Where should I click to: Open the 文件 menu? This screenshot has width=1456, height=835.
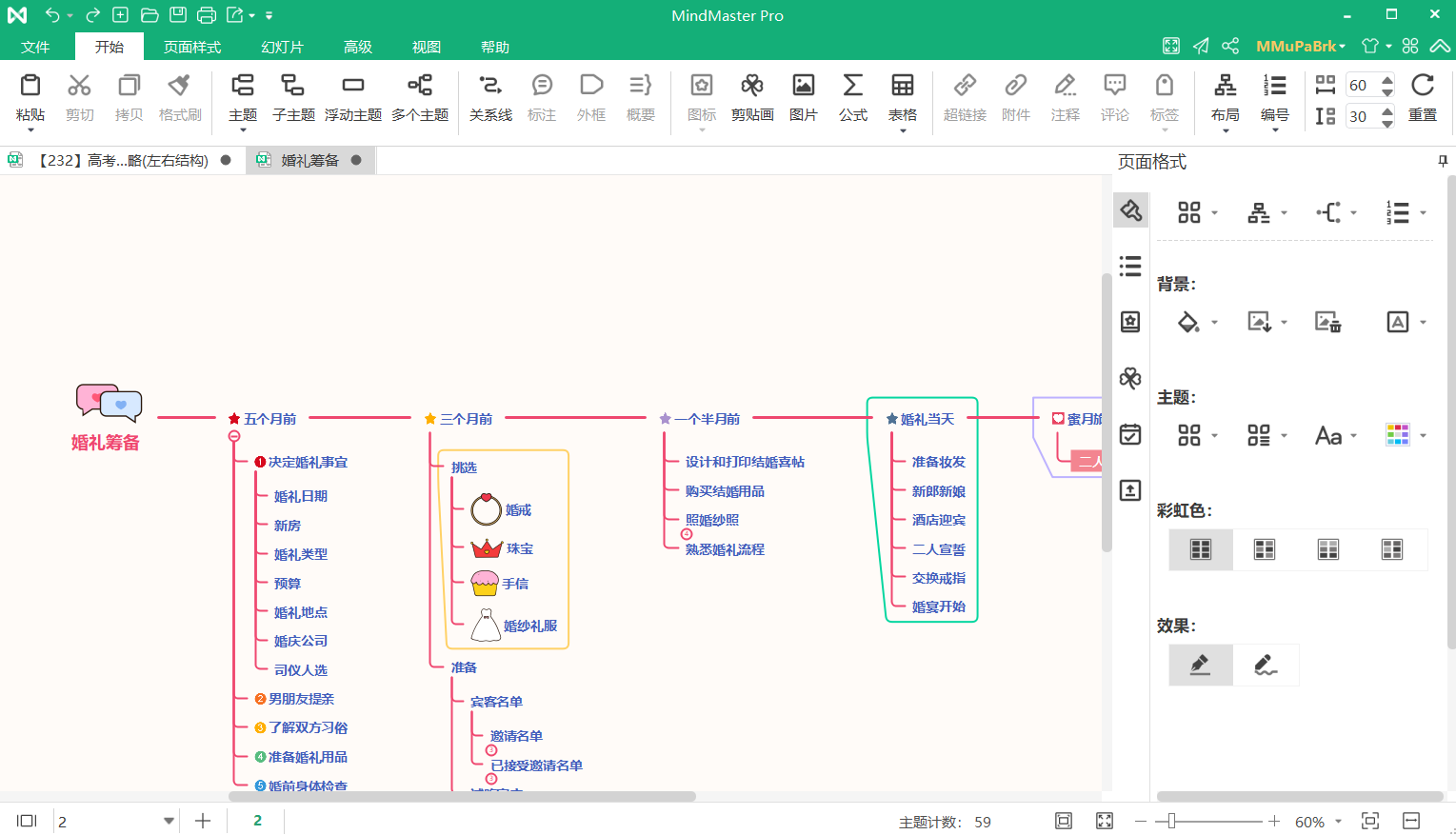(35, 47)
